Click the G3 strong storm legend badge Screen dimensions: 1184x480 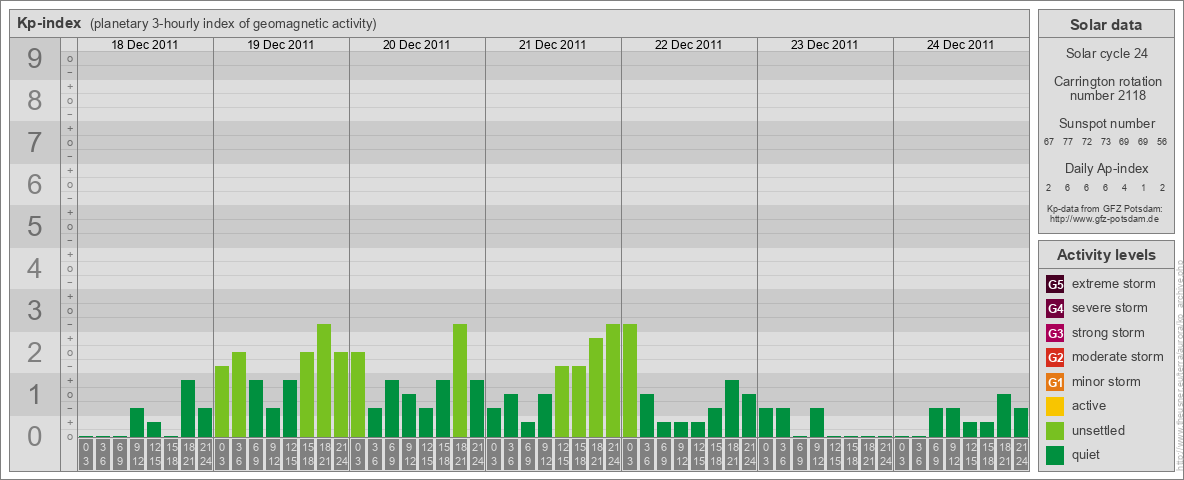pyautogui.click(x=1055, y=333)
